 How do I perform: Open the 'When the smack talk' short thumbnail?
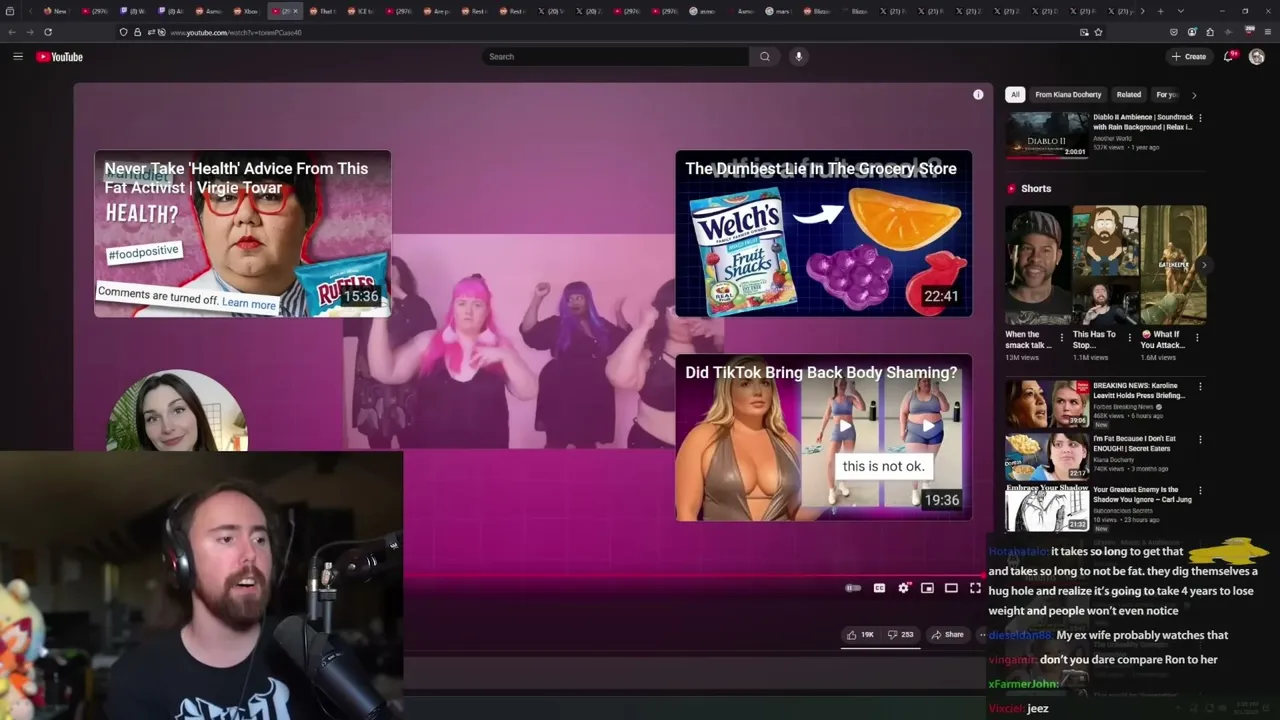1037,265
